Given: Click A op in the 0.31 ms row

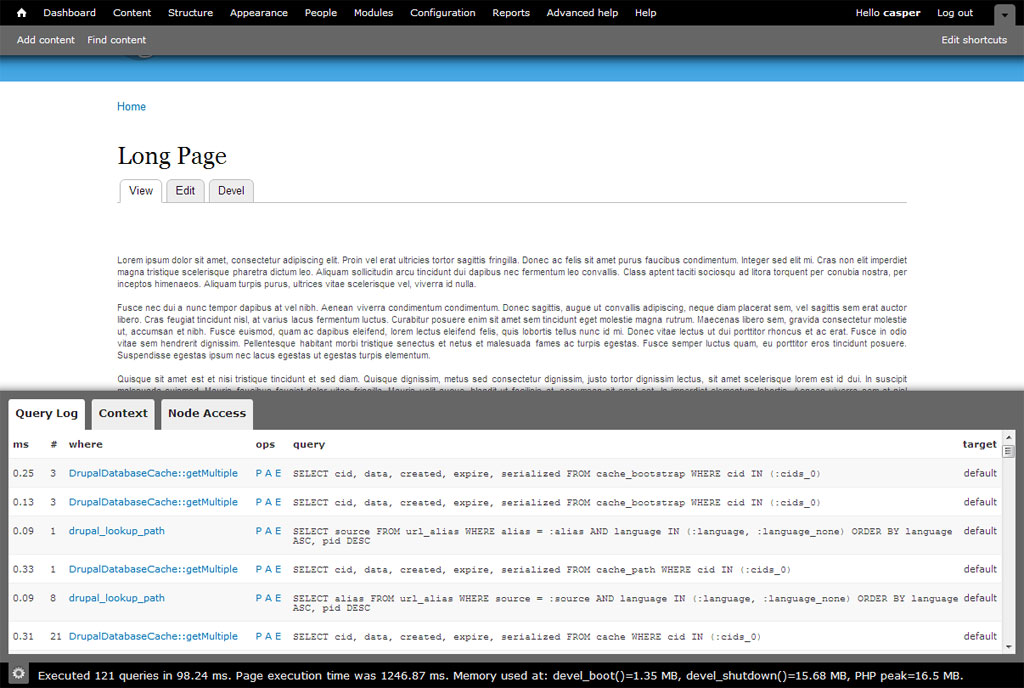Looking at the screenshot, I should 268,636.
